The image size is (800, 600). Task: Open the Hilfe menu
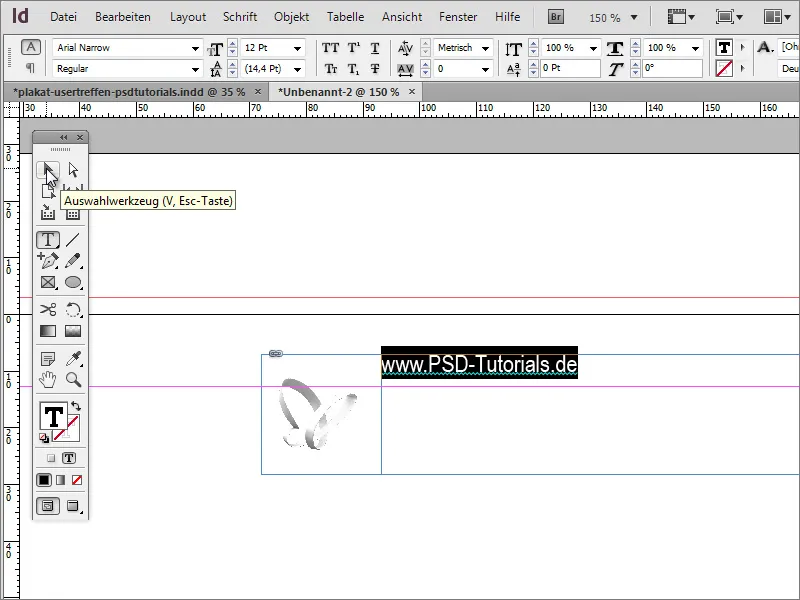(x=508, y=17)
